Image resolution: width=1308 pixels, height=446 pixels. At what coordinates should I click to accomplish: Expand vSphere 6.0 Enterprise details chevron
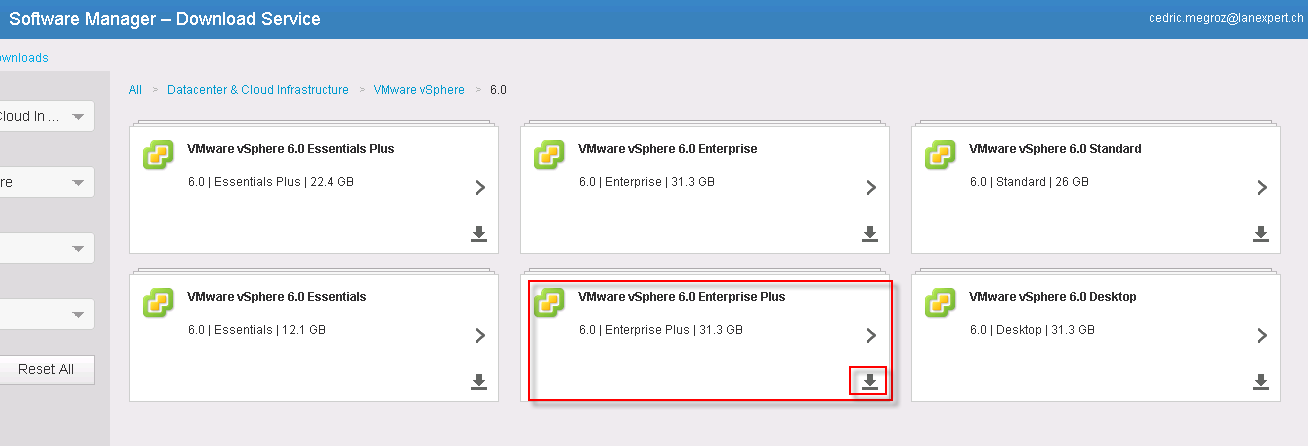click(871, 187)
